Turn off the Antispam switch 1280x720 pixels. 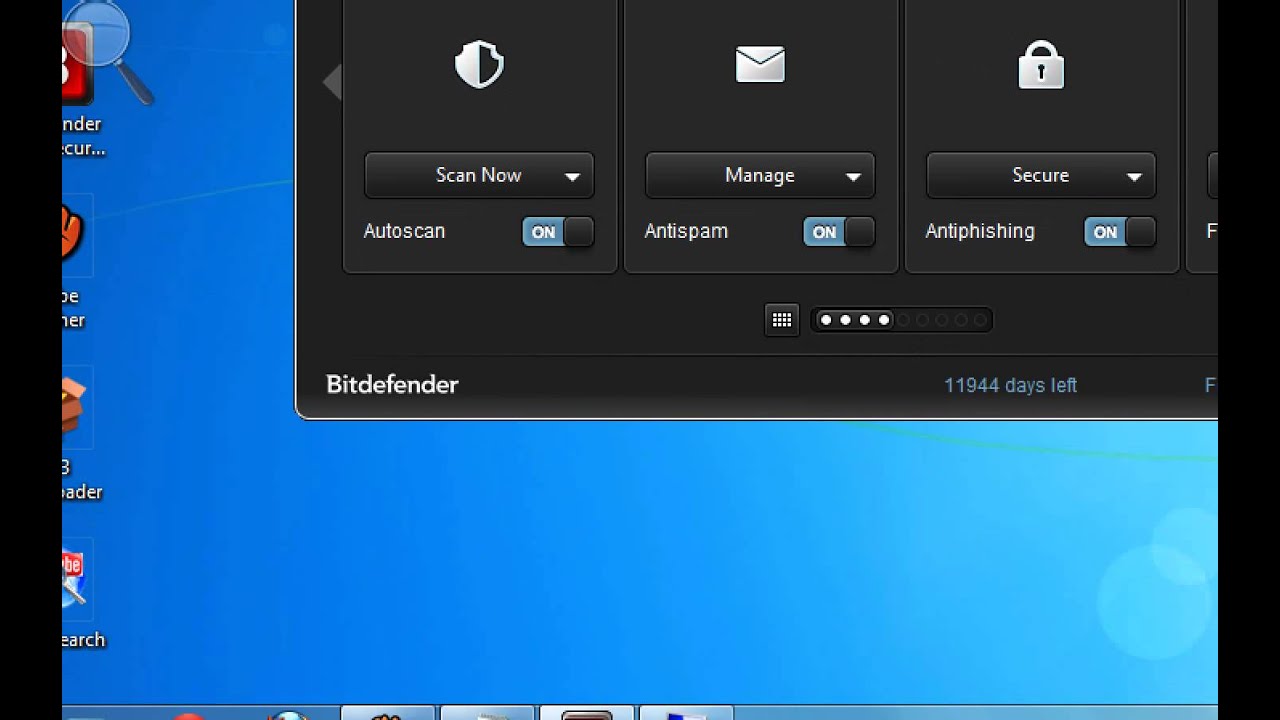pos(839,232)
